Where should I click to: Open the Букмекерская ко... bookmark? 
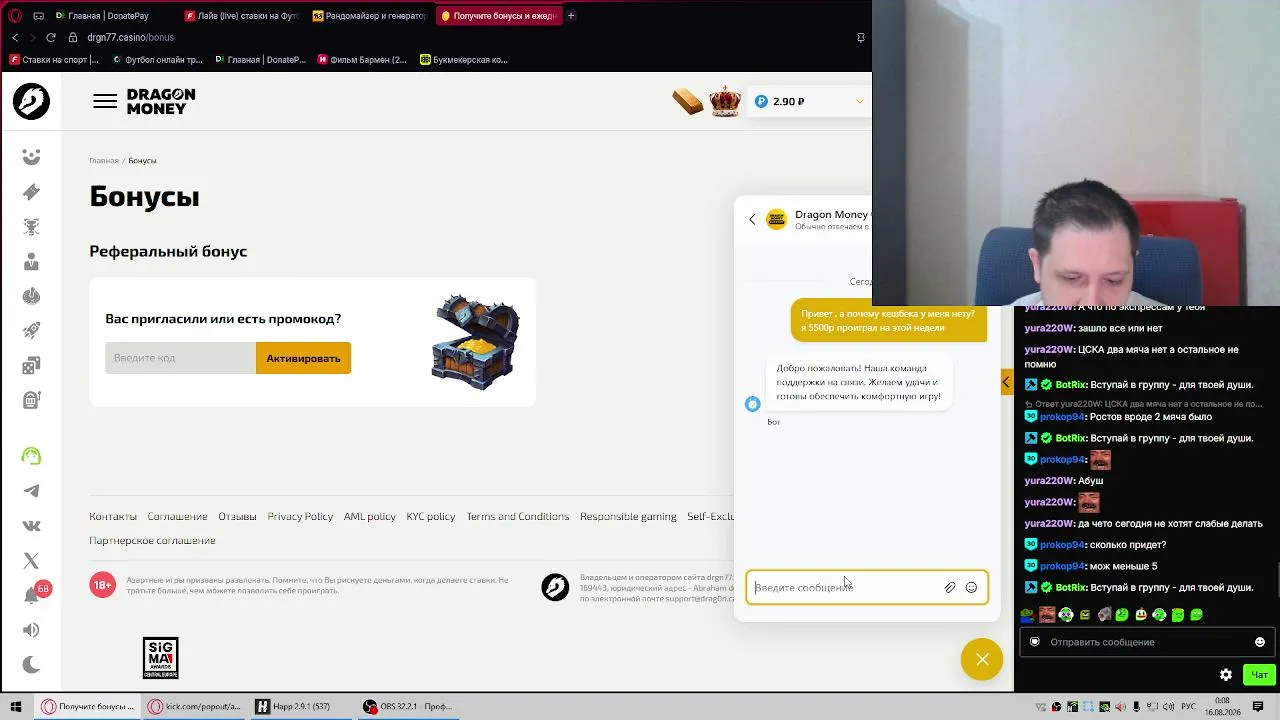pyautogui.click(x=464, y=60)
